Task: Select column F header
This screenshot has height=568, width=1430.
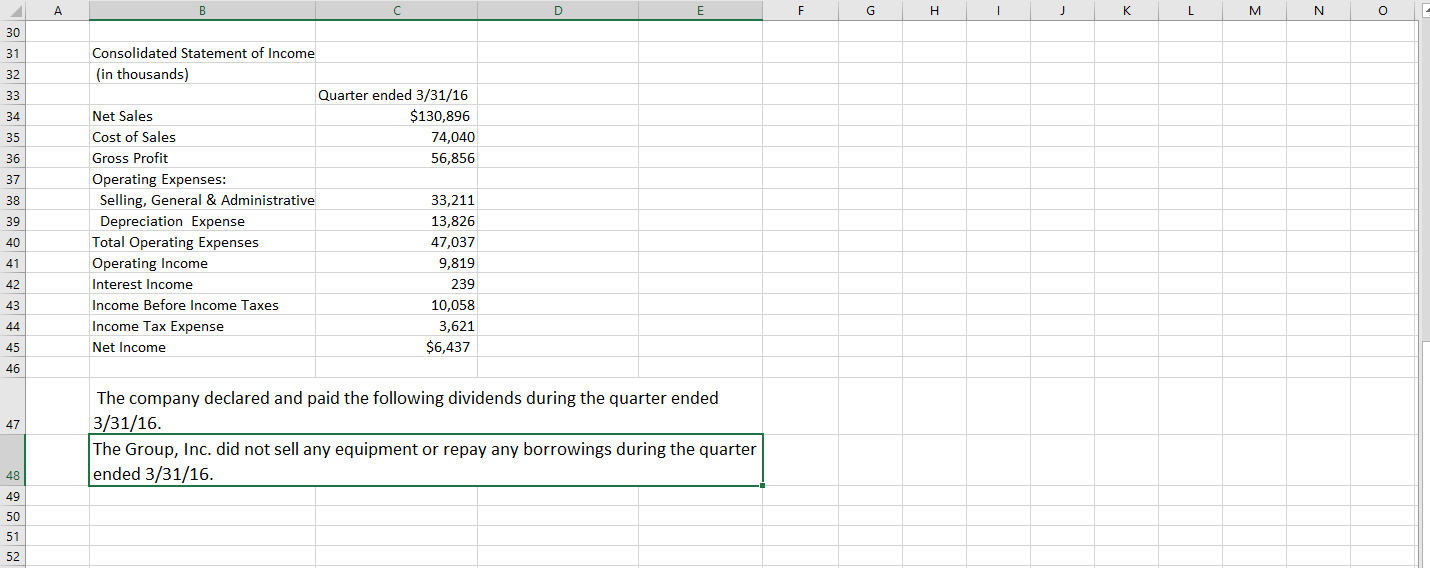Action: (800, 10)
